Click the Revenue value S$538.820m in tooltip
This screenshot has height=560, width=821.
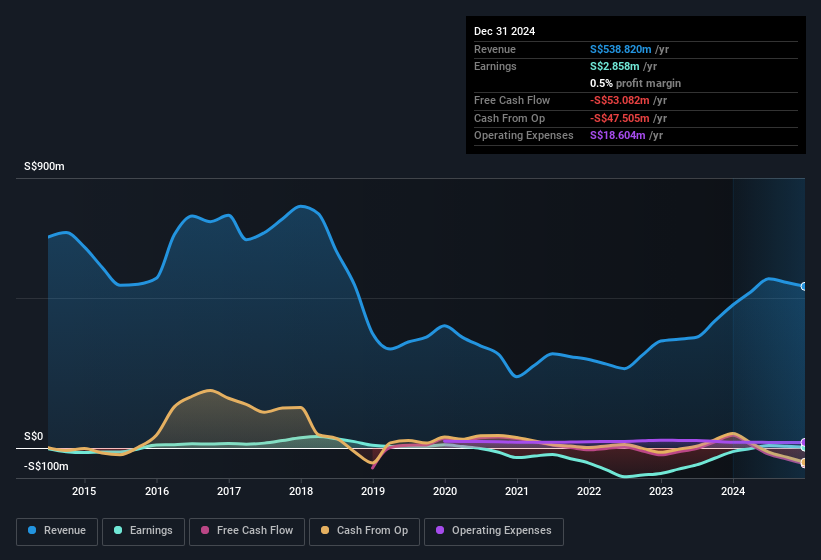pyautogui.click(x=620, y=49)
